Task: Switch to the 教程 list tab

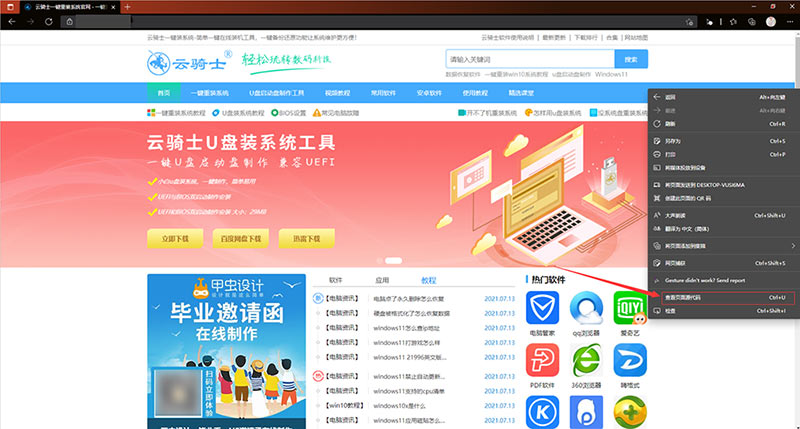Action: point(429,280)
